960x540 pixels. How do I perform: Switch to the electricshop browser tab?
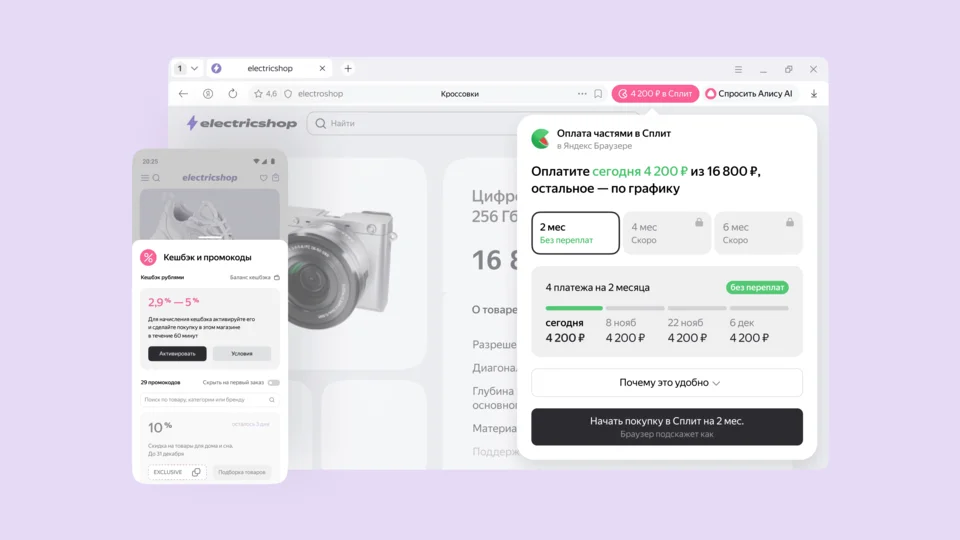270,69
